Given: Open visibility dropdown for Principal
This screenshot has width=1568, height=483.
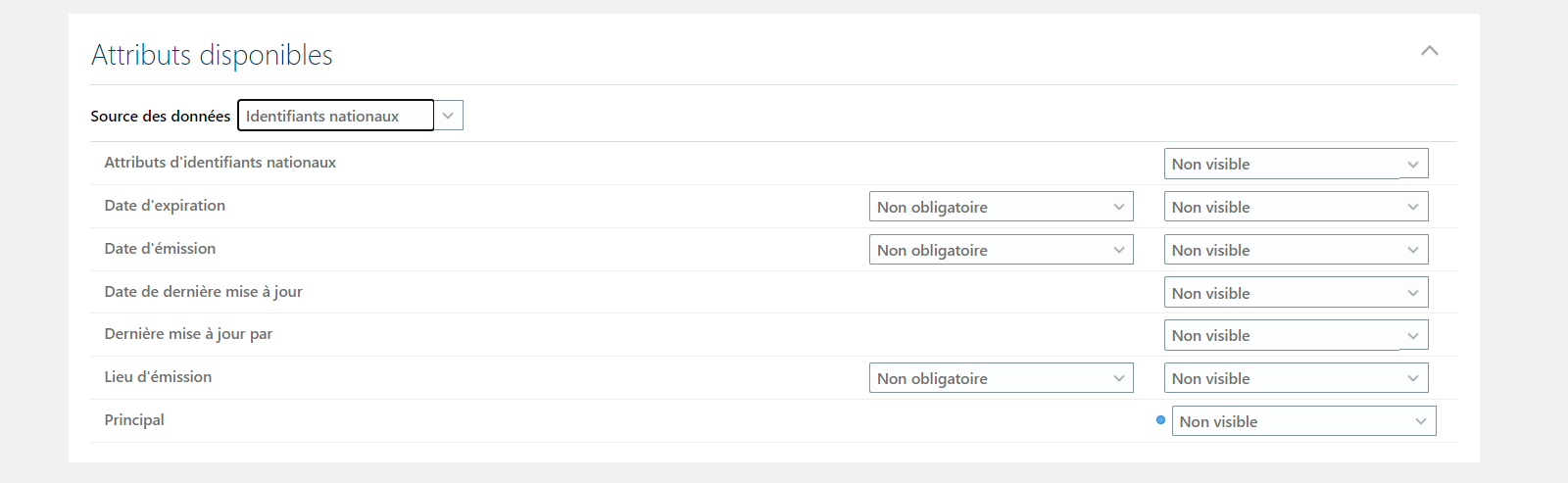Looking at the screenshot, I should coord(1303,421).
